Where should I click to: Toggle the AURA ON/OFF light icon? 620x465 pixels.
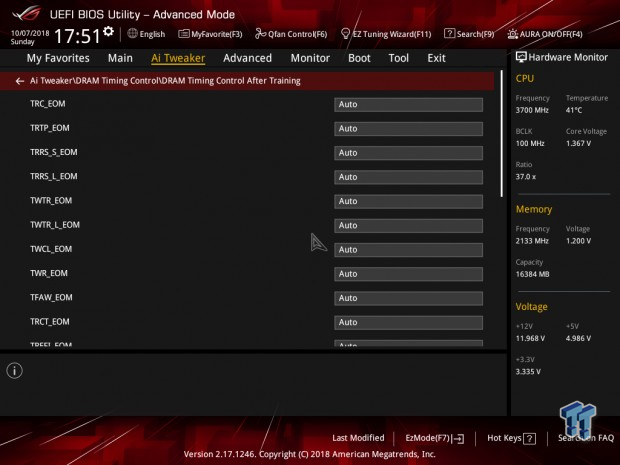click(512, 34)
